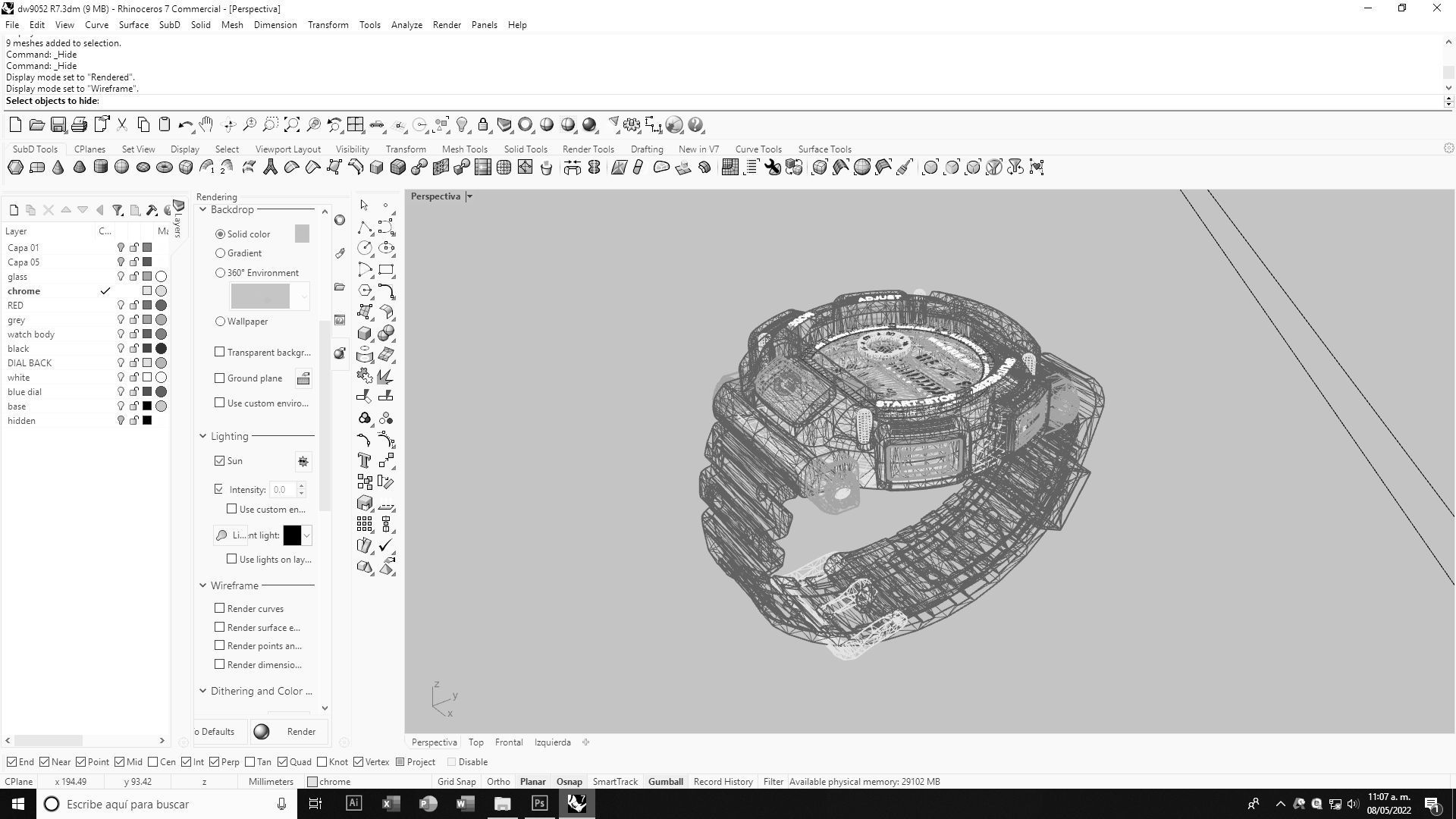Toggle visibility bulb of glass layer
This screenshot has height=819, width=1456.
tap(121, 277)
